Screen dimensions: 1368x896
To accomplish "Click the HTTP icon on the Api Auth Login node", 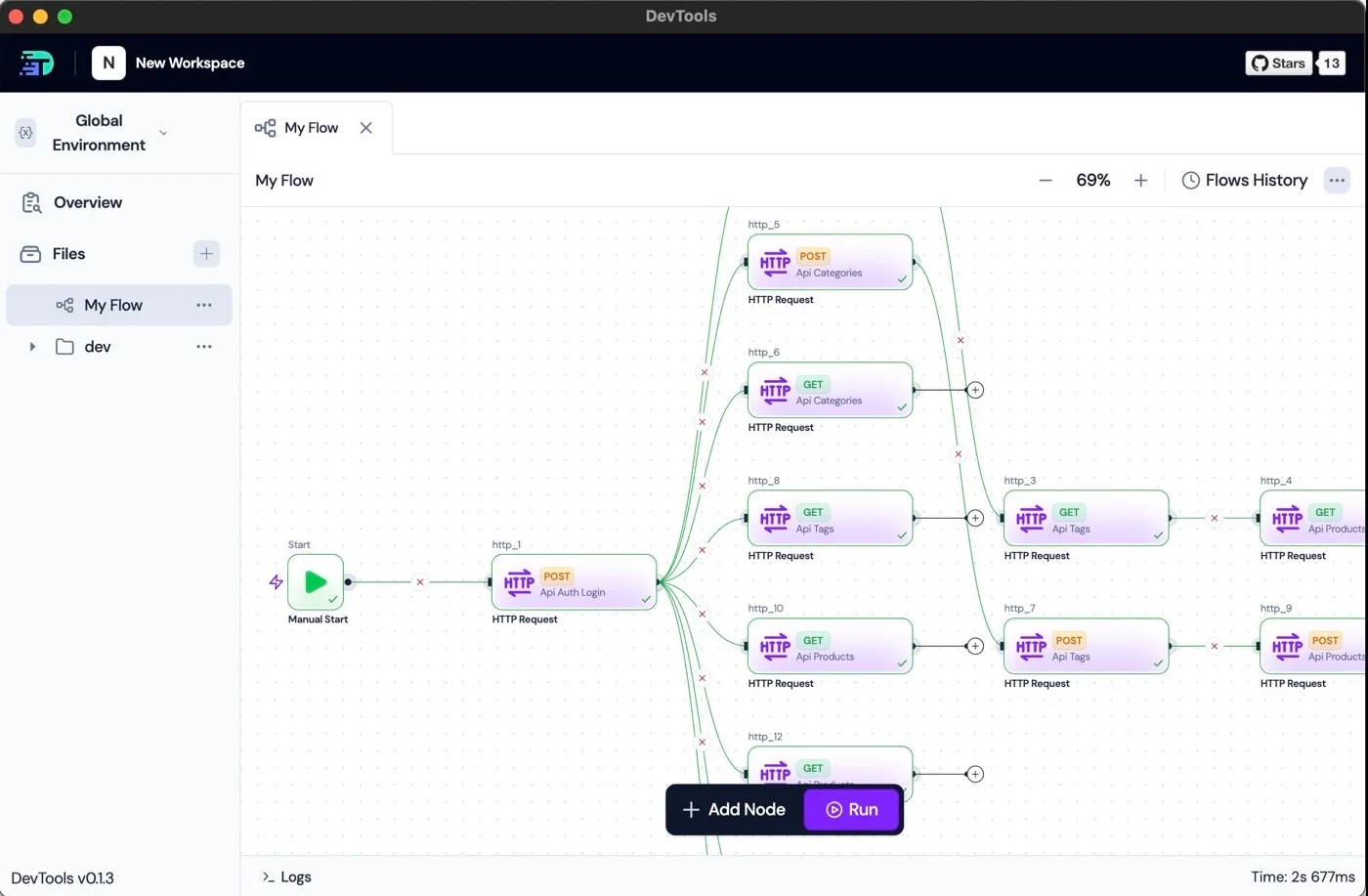I will [x=518, y=583].
